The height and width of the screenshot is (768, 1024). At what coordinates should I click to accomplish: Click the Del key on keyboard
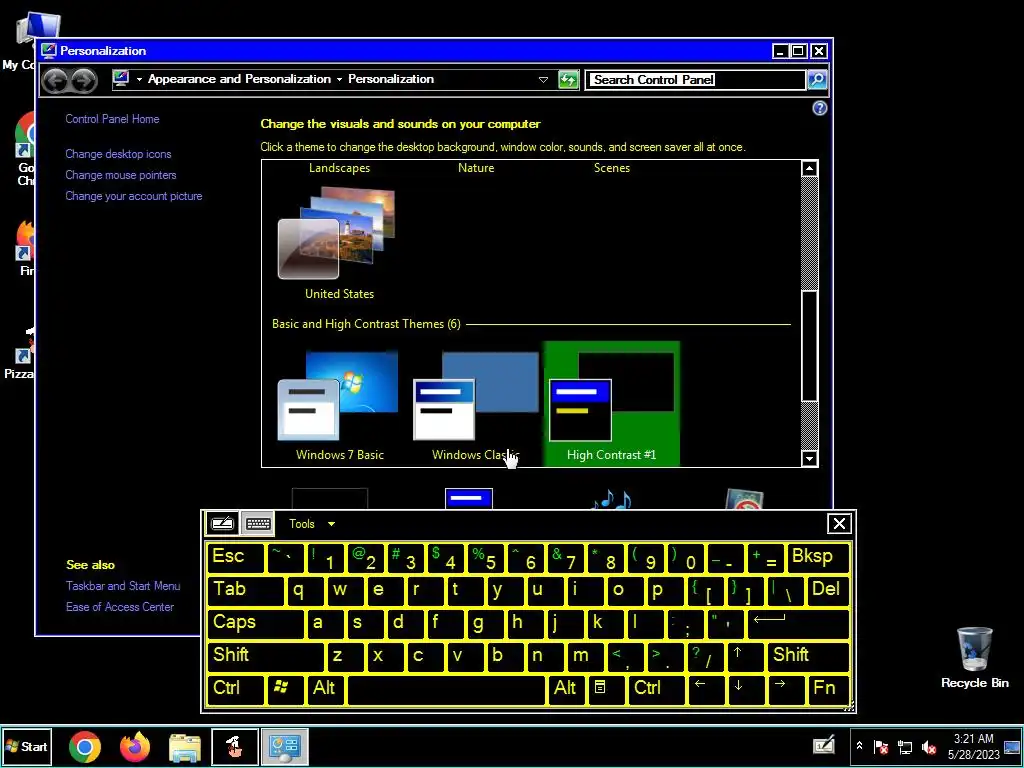point(828,590)
